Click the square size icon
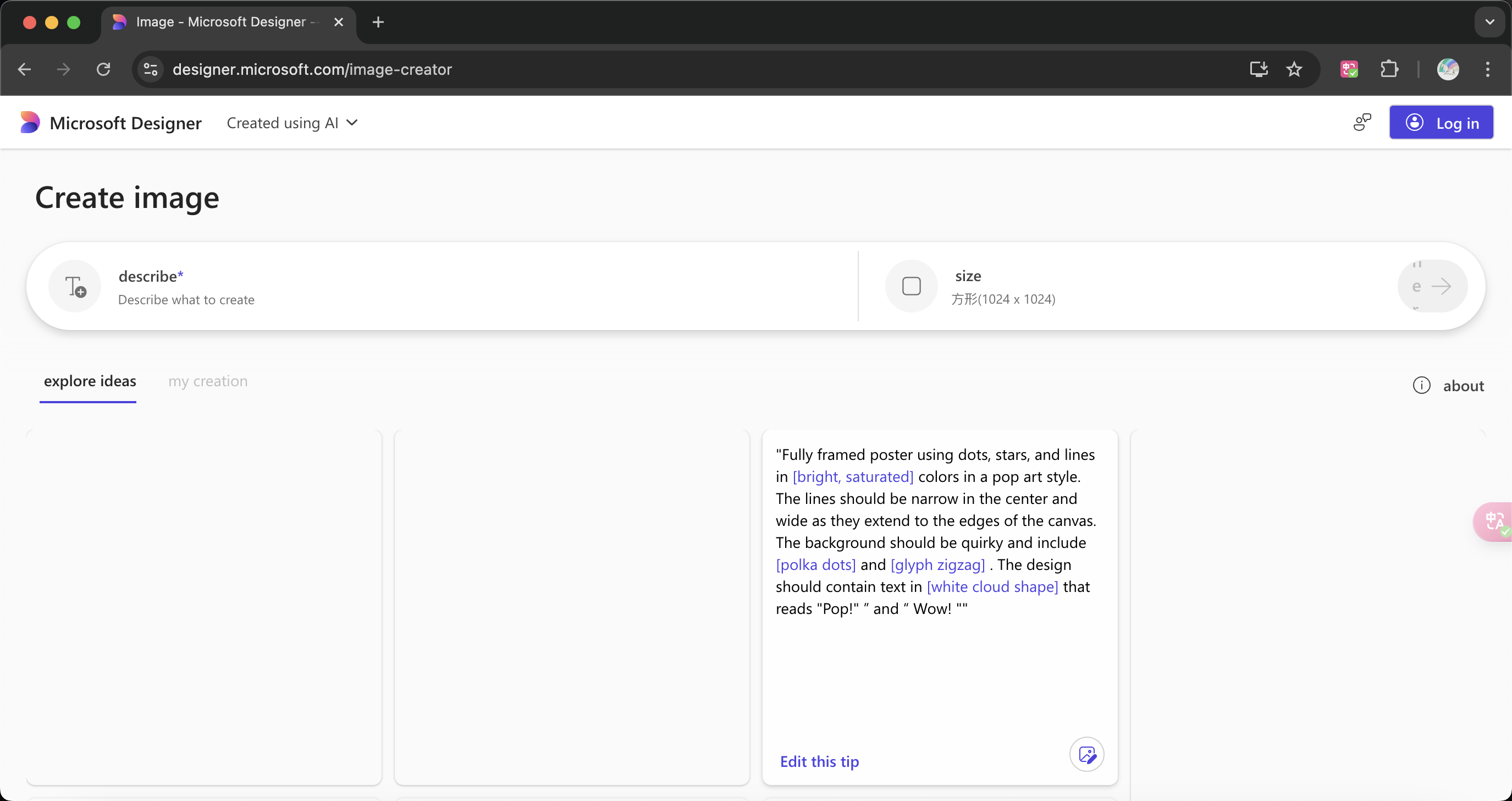 tap(911, 286)
